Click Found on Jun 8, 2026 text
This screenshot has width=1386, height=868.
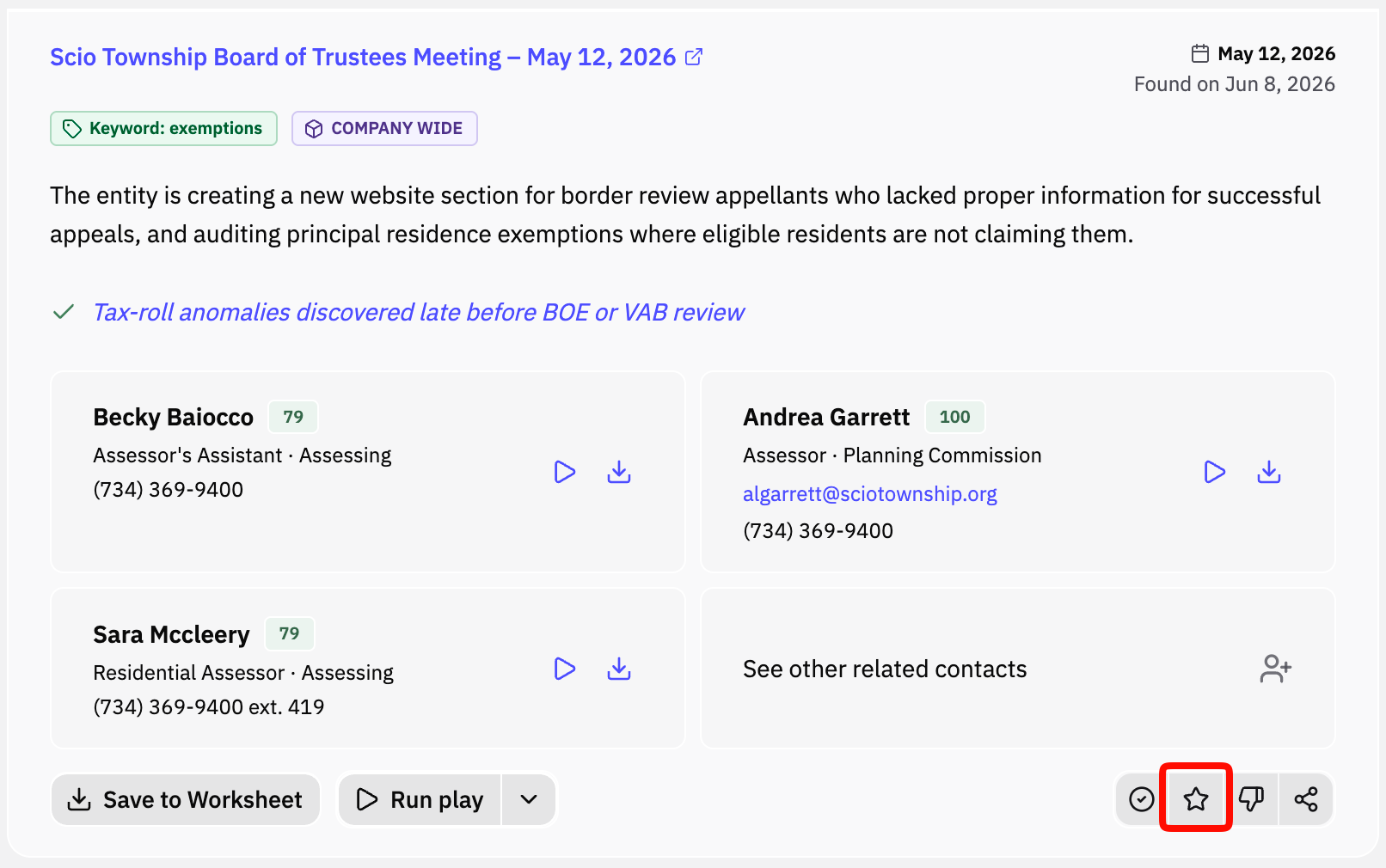pos(1235,84)
